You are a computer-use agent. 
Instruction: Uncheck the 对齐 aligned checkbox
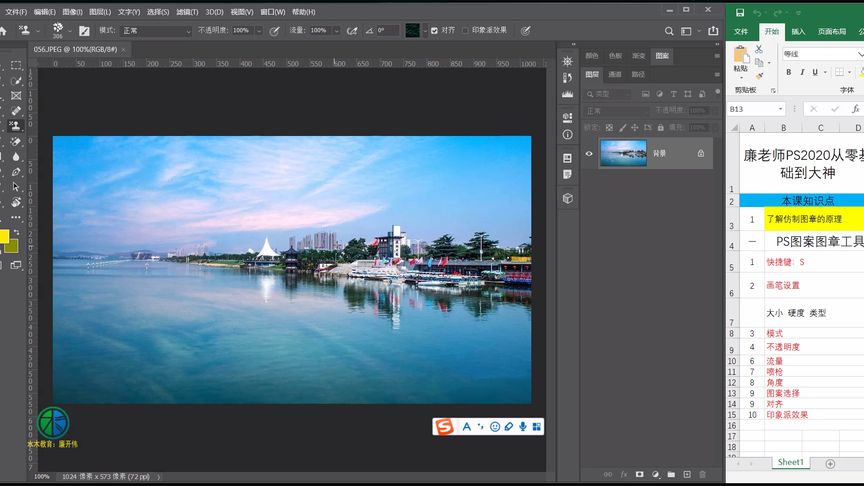pos(433,31)
